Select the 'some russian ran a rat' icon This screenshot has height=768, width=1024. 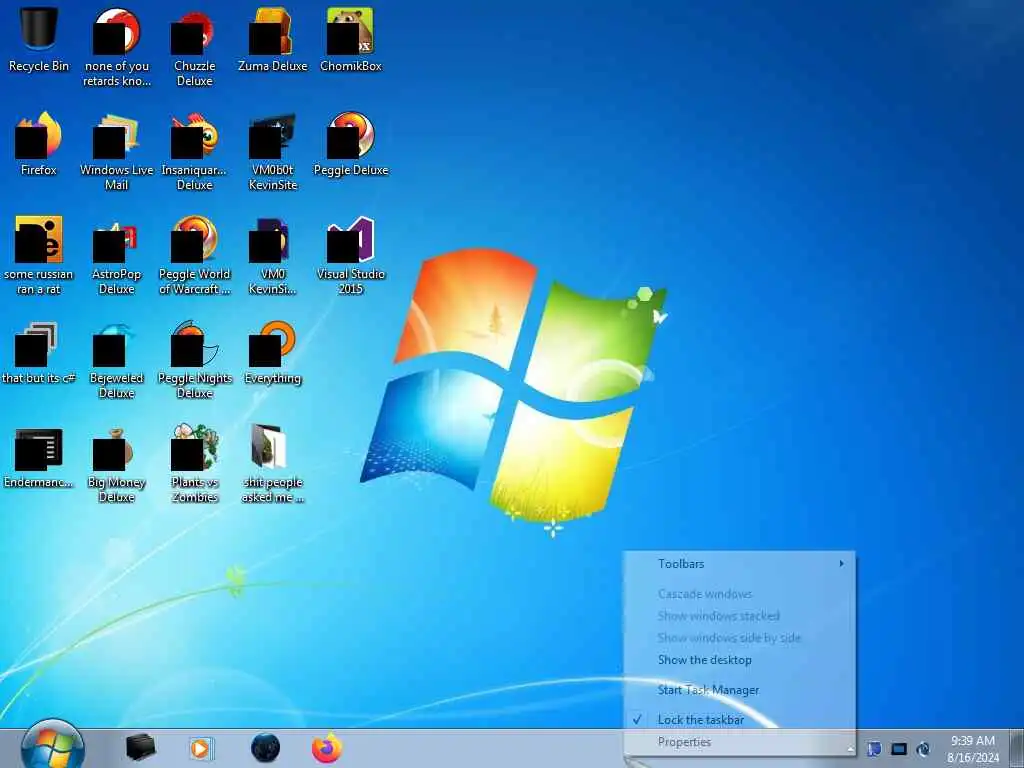pyautogui.click(x=39, y=255)
